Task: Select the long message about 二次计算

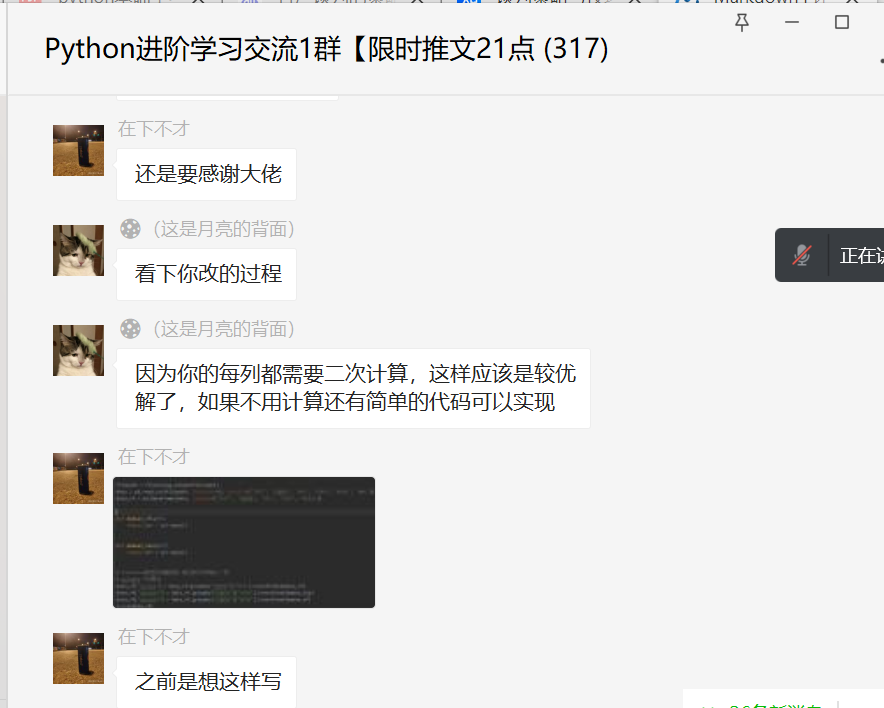Action: coord(353,388)
